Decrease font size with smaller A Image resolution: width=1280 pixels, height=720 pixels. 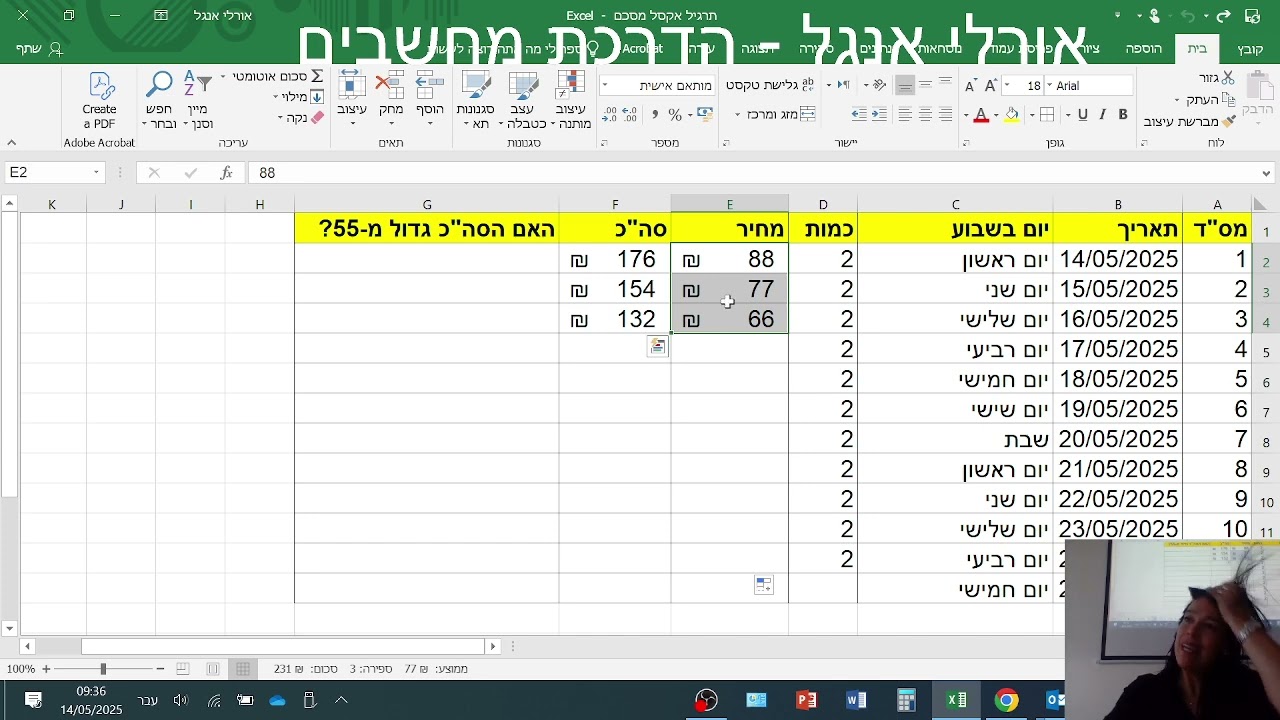coord(970,86)
